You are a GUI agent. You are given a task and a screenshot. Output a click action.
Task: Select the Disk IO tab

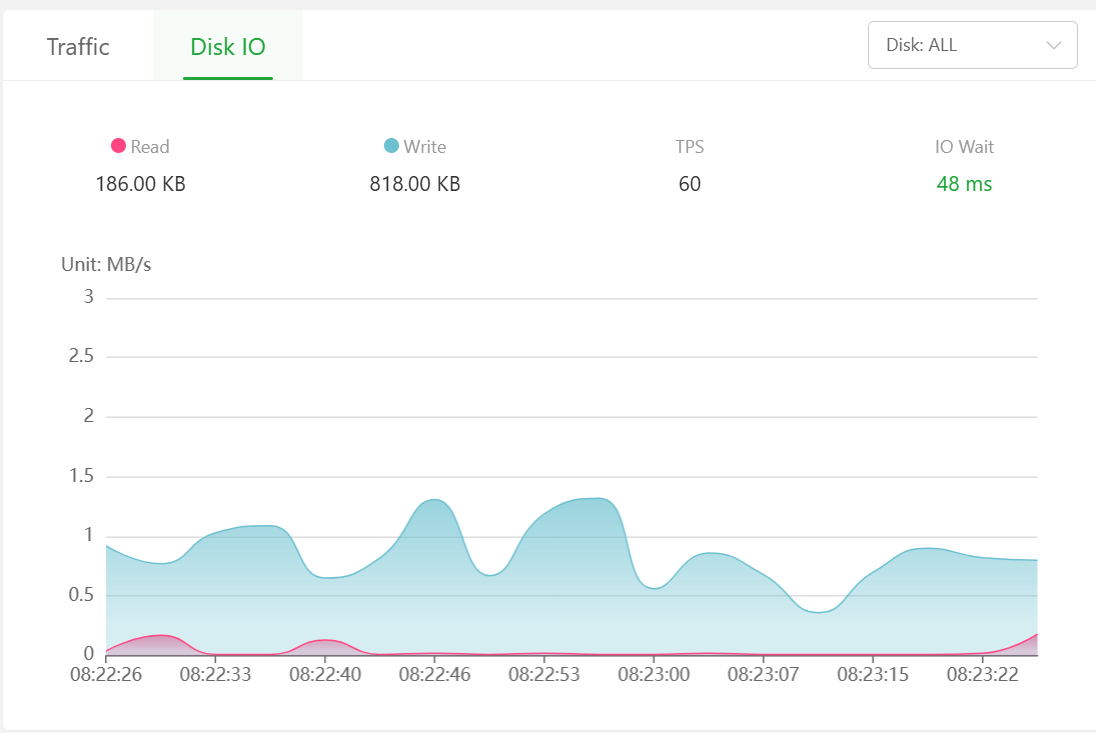click(228, 47)
